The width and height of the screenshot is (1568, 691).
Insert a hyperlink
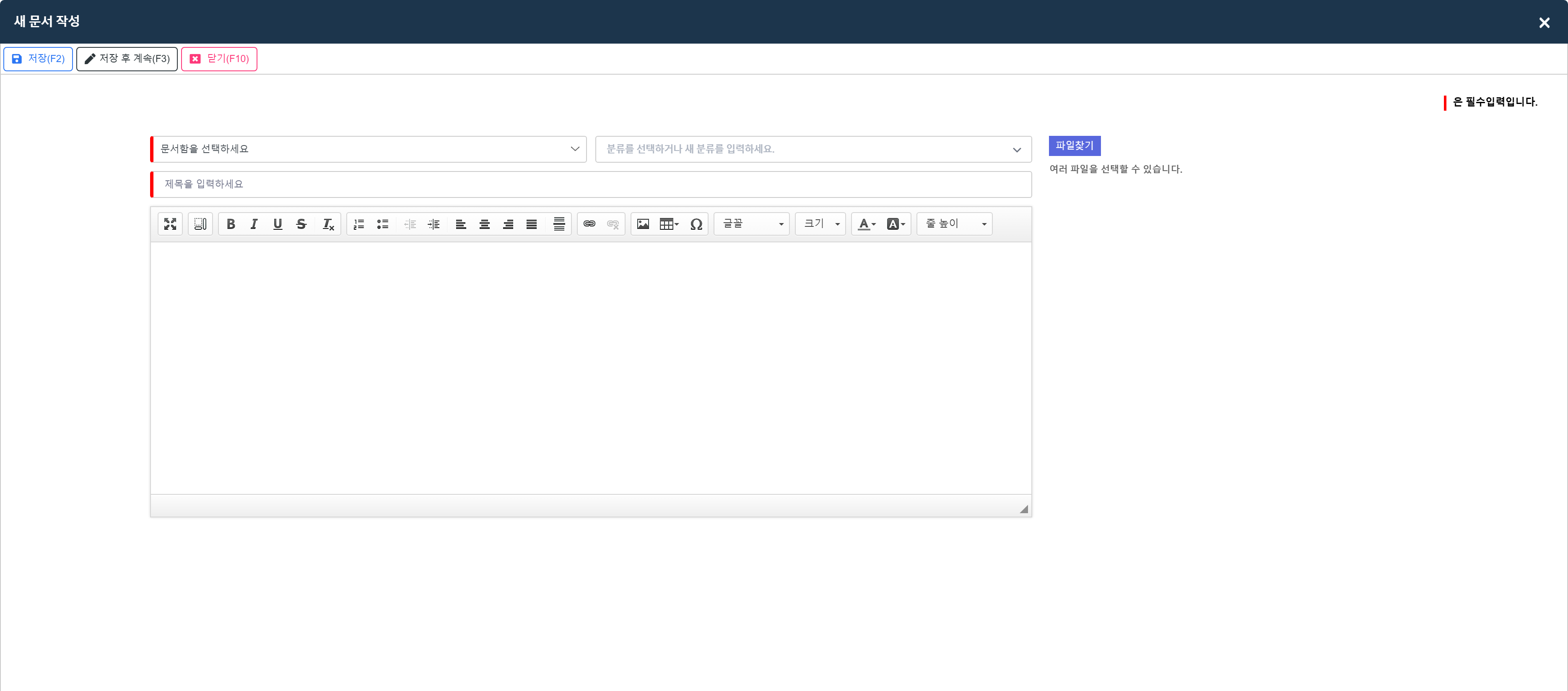[589, 224]
